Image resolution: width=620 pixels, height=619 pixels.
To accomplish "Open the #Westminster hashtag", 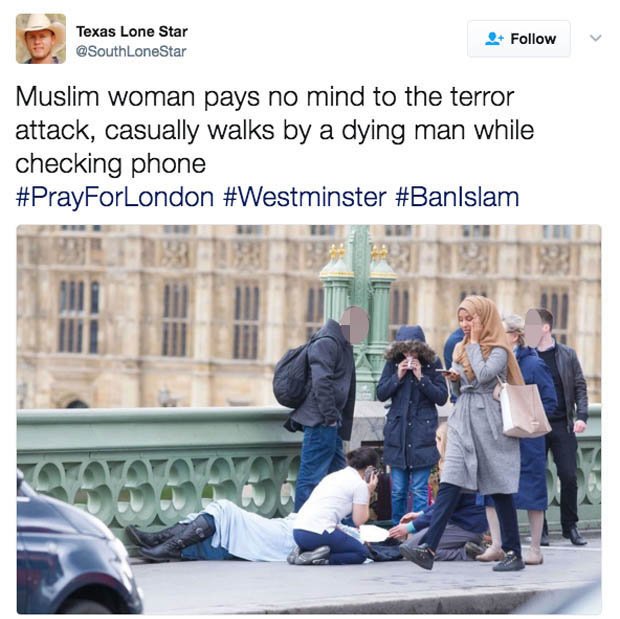I will (304, 197).
